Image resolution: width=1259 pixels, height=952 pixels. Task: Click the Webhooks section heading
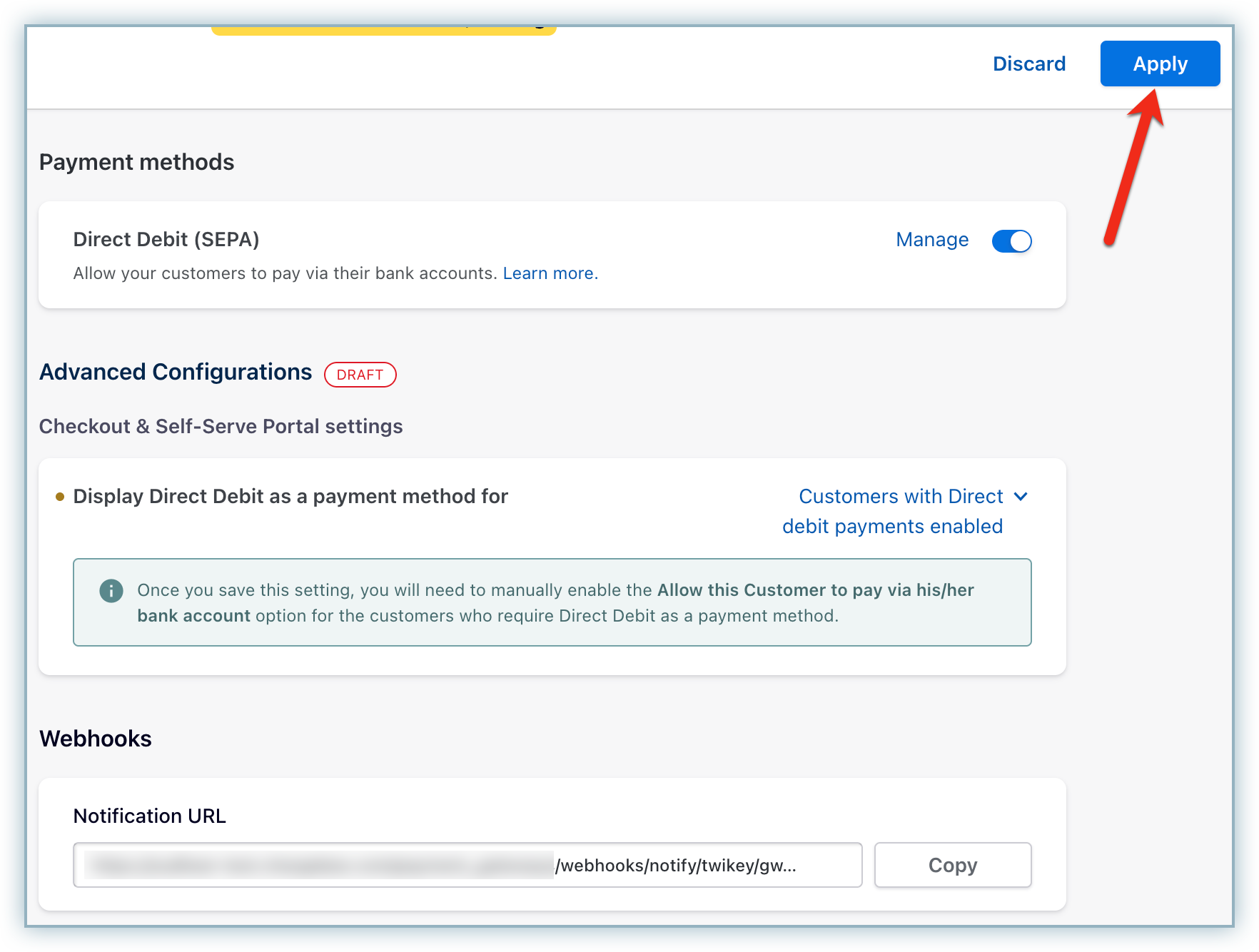tap(96, 739)
